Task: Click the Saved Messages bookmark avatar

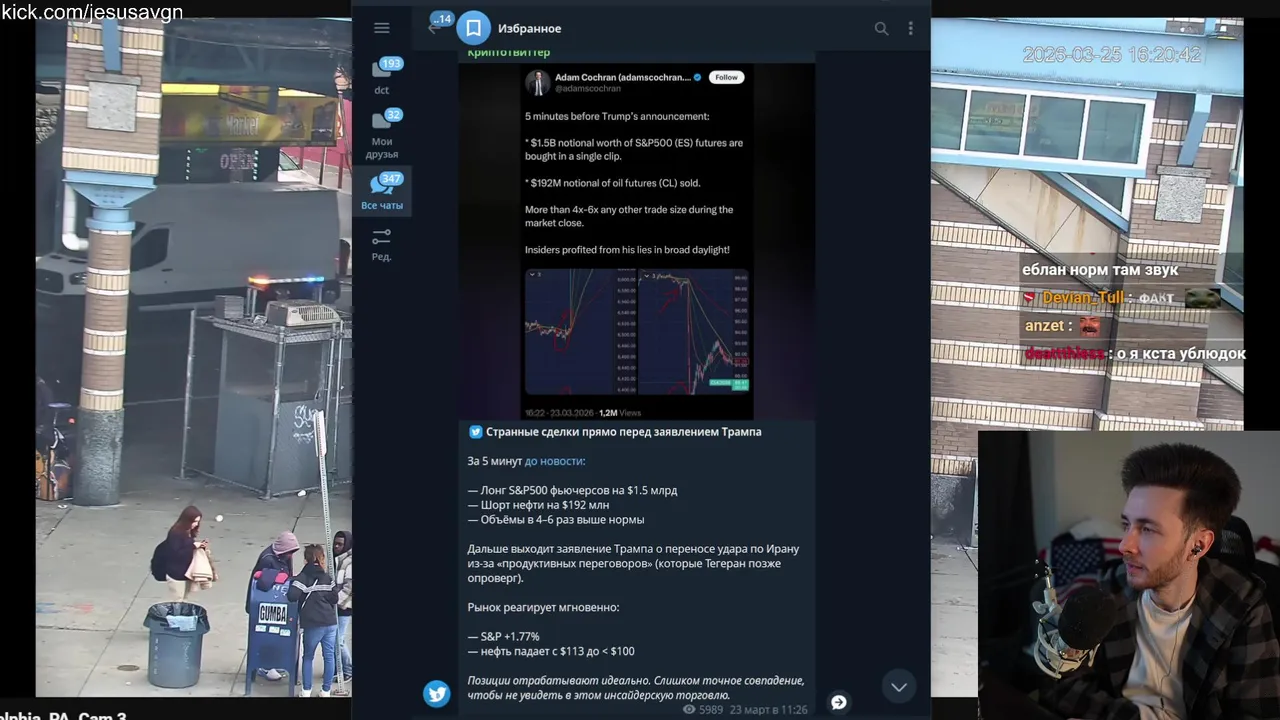Action: click(x=474, y=28)
